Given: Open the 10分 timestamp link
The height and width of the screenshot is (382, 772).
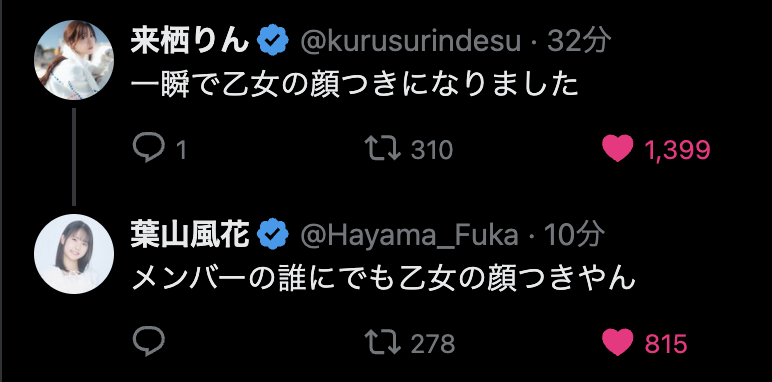Looking at the screenshot, I should (x=575, y=235).
